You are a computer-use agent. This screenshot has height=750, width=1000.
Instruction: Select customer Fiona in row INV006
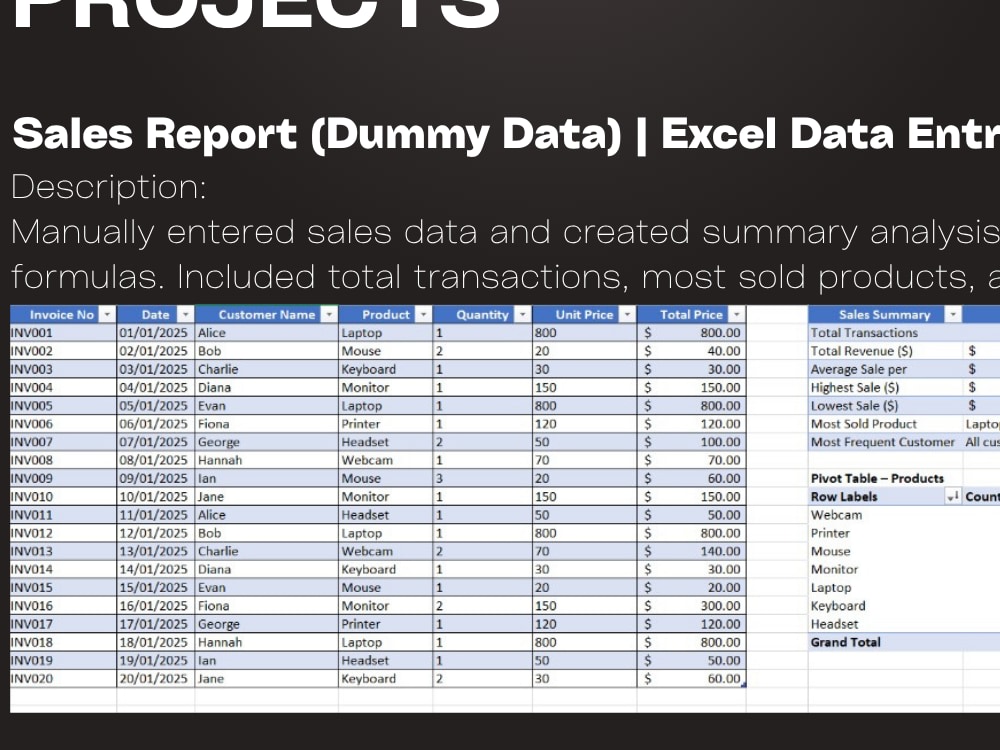point(267,424)
